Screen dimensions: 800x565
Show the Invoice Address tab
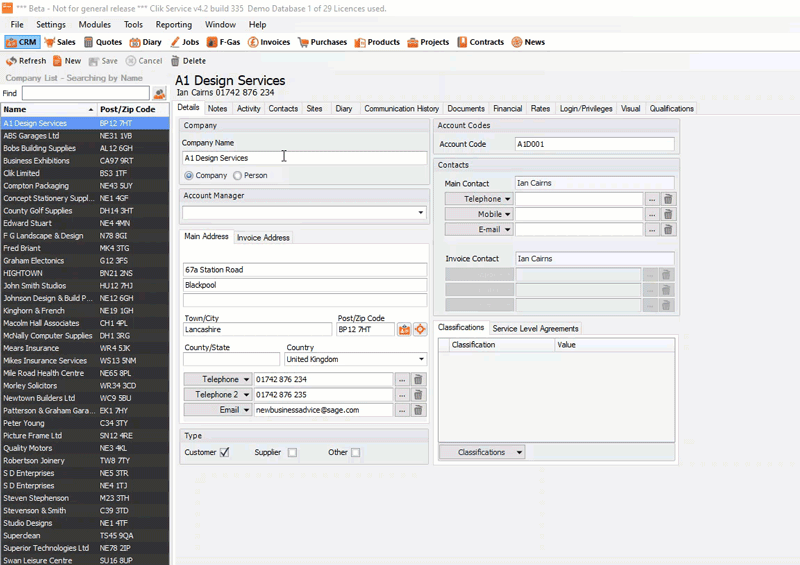pyautogui.click(x=263, y=238)
